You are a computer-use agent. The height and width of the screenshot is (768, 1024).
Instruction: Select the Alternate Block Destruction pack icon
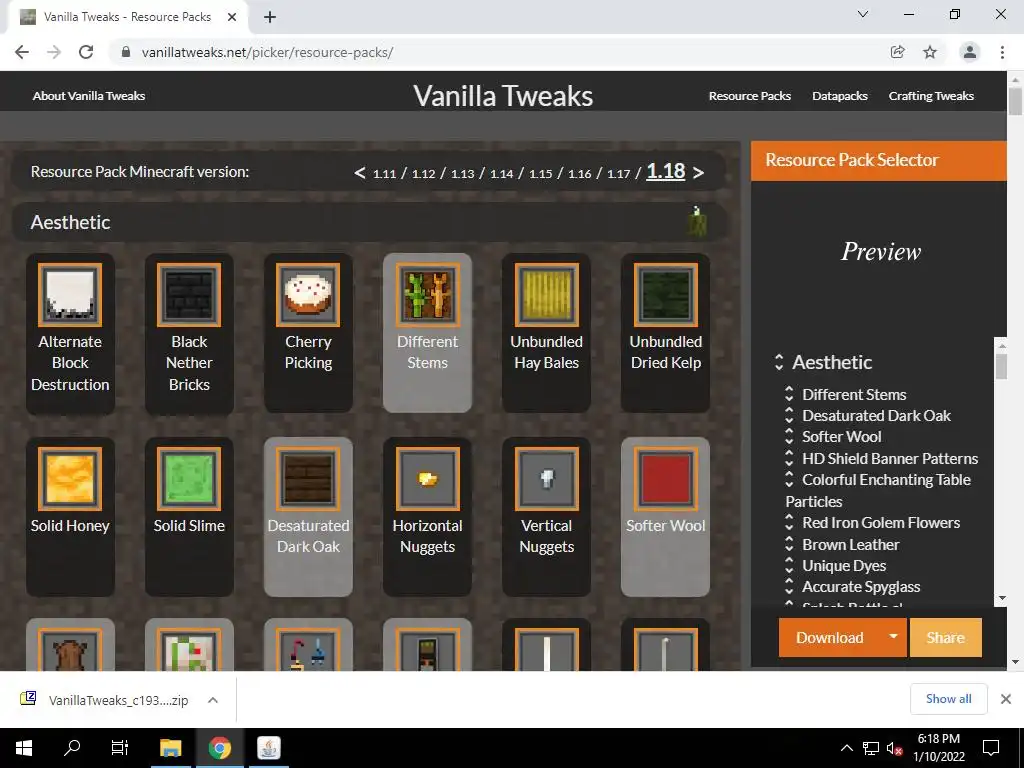click(70, 295)
